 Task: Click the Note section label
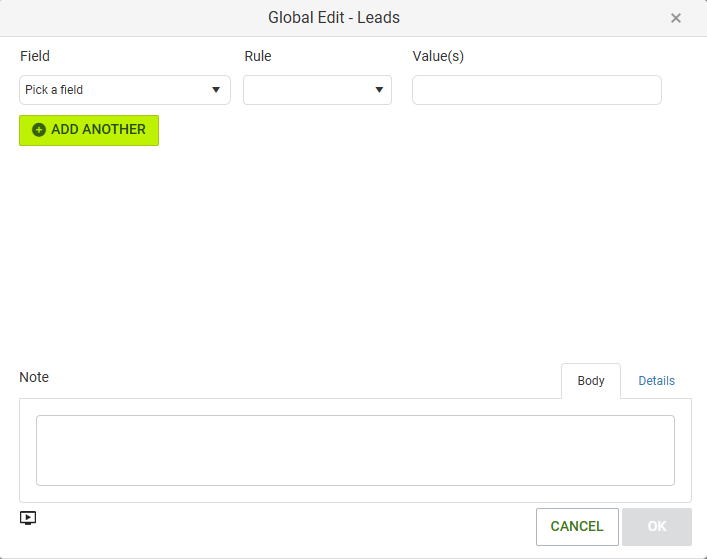pyautogui.click(x=34, y=377)
